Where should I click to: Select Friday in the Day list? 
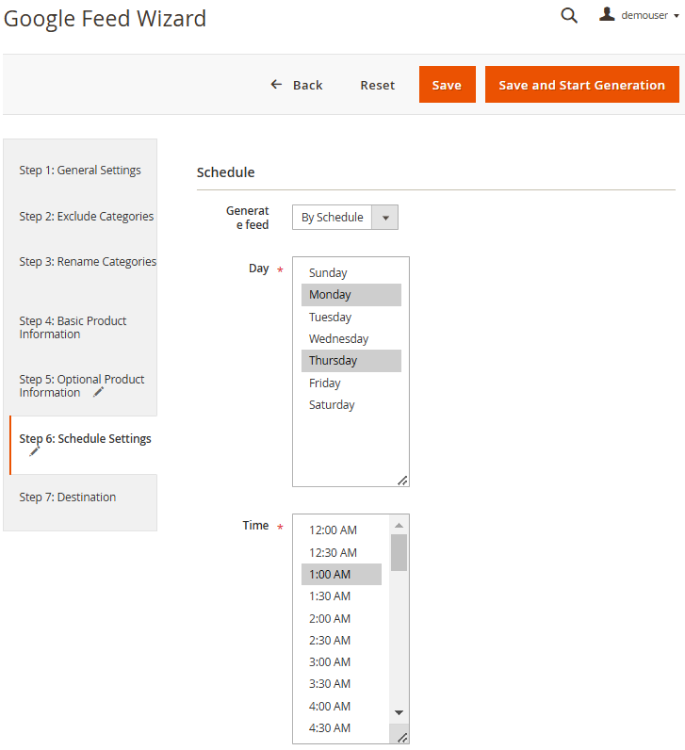point(351,383)
